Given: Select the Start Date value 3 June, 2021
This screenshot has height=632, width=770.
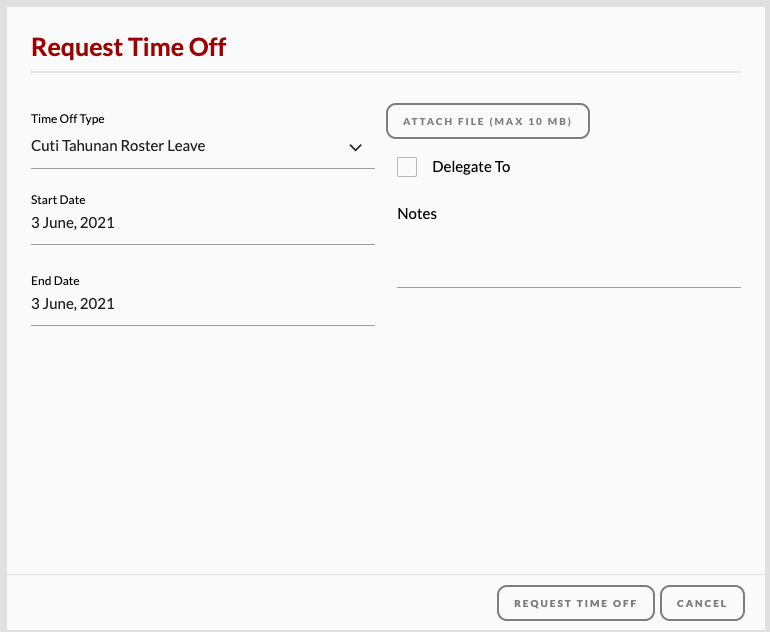Looking at the screenshot, I should 73,223.
